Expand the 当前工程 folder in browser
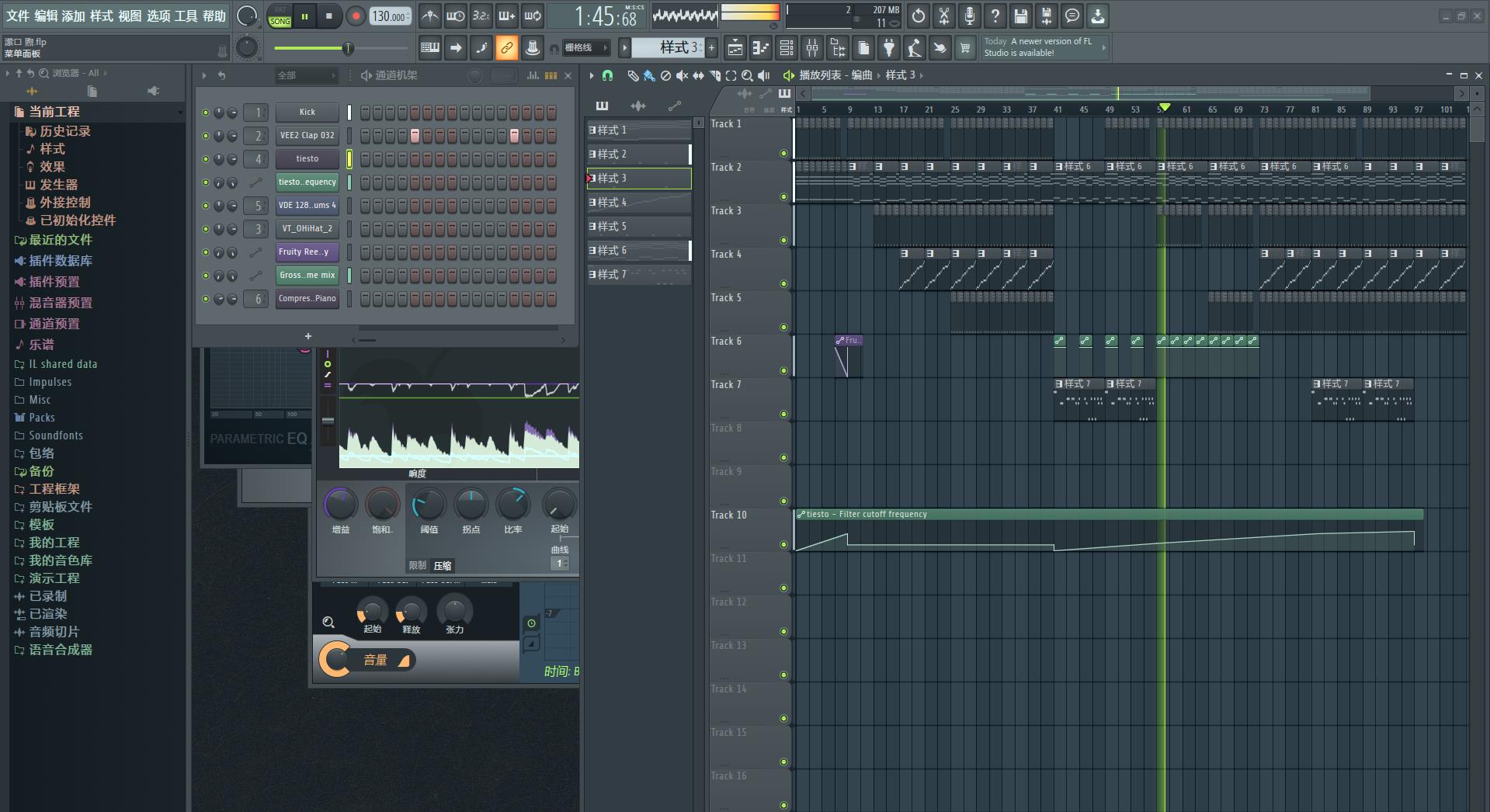Screen dimensions: 1490x812 (x=54, y=112)
